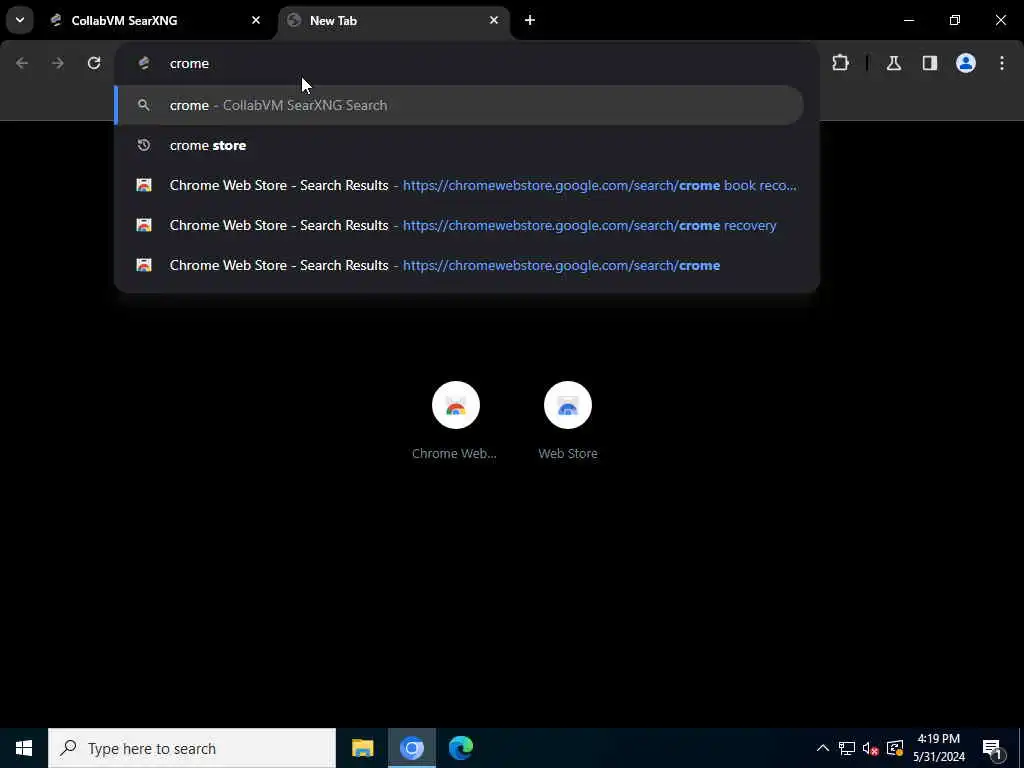Open the Extensions puzzle icon

pyautogui.click(x=840, y=63)
